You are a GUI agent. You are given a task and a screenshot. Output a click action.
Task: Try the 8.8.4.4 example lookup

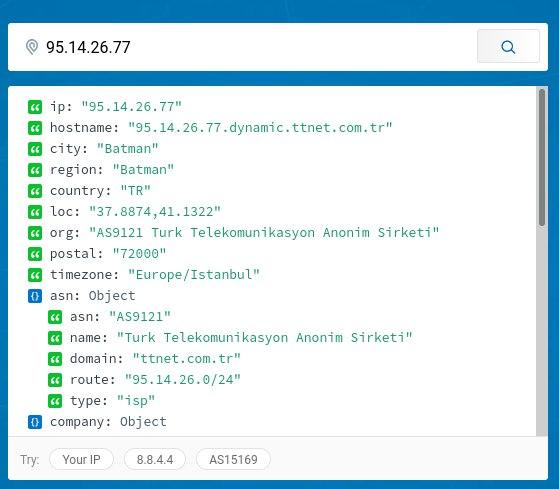pyautogui.click(x=155, y=459)
